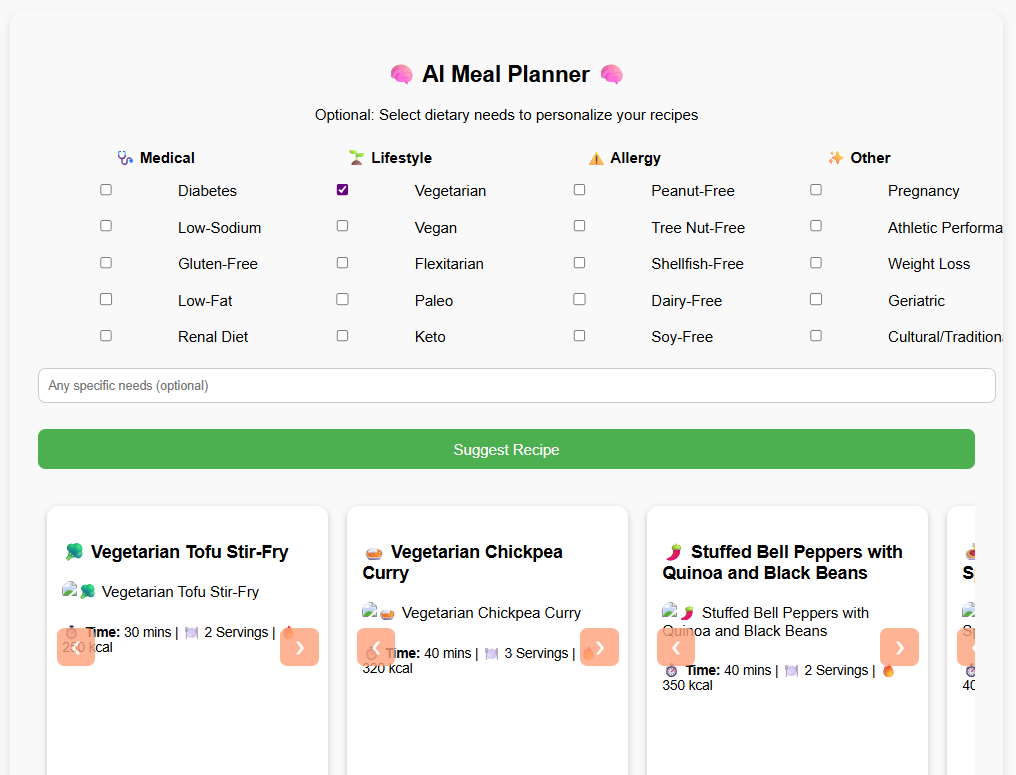Click the stethoscope icon beside Medical heading
This screenshot has height=775, width=1016.
(125, 157)
